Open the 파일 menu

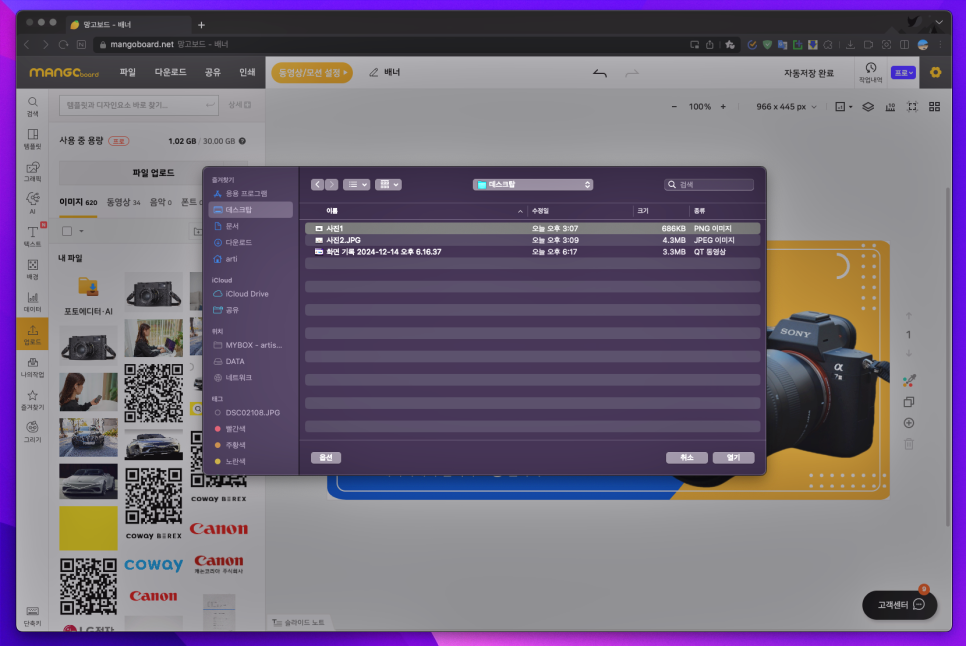point(128,72)
